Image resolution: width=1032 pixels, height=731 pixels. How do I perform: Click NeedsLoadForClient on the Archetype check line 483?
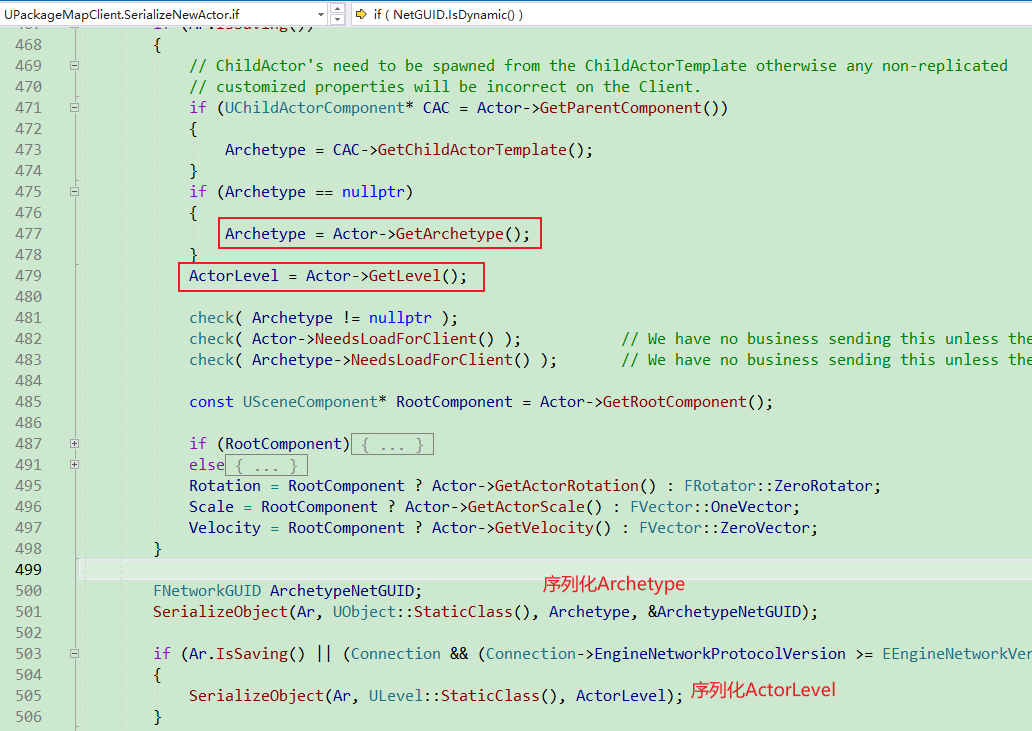click(x=432, y=360)
